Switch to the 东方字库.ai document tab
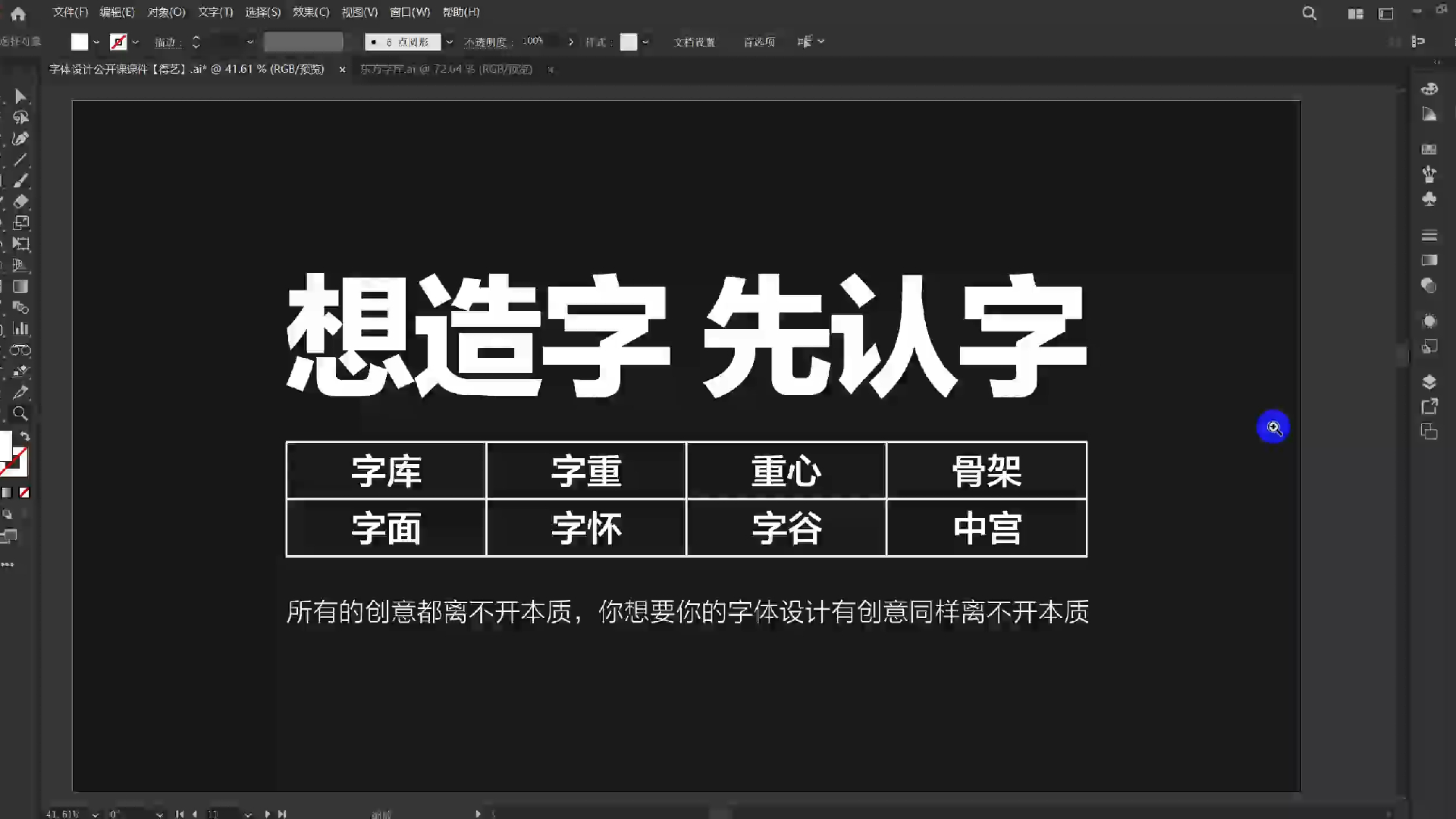Viewport: 1456px width, 819px height. pyautogui.click(x=447, y=69)
